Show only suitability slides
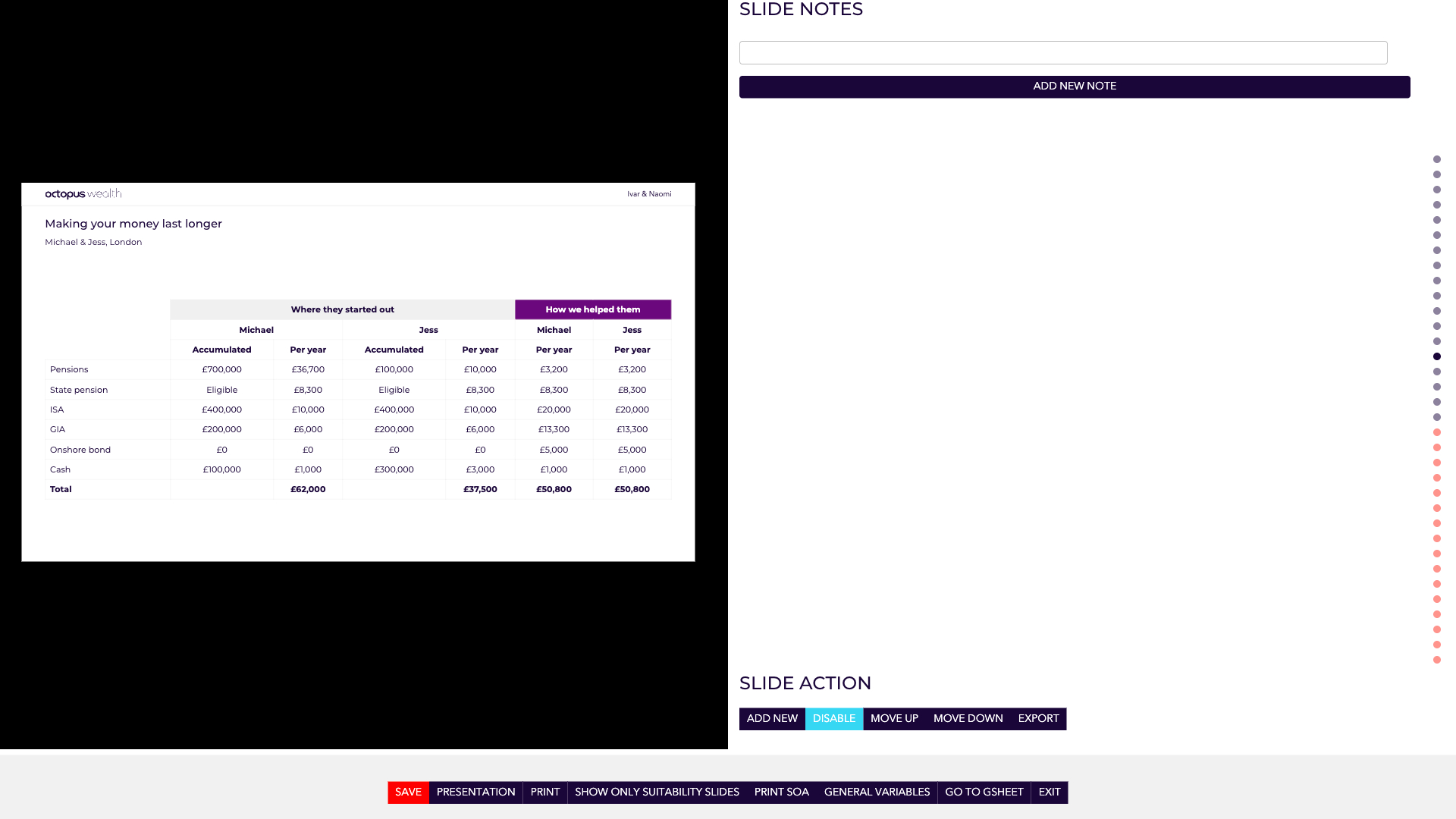The width and height of the screenshot is (1456, 819). pyautogui.click(x=657, y=792)
